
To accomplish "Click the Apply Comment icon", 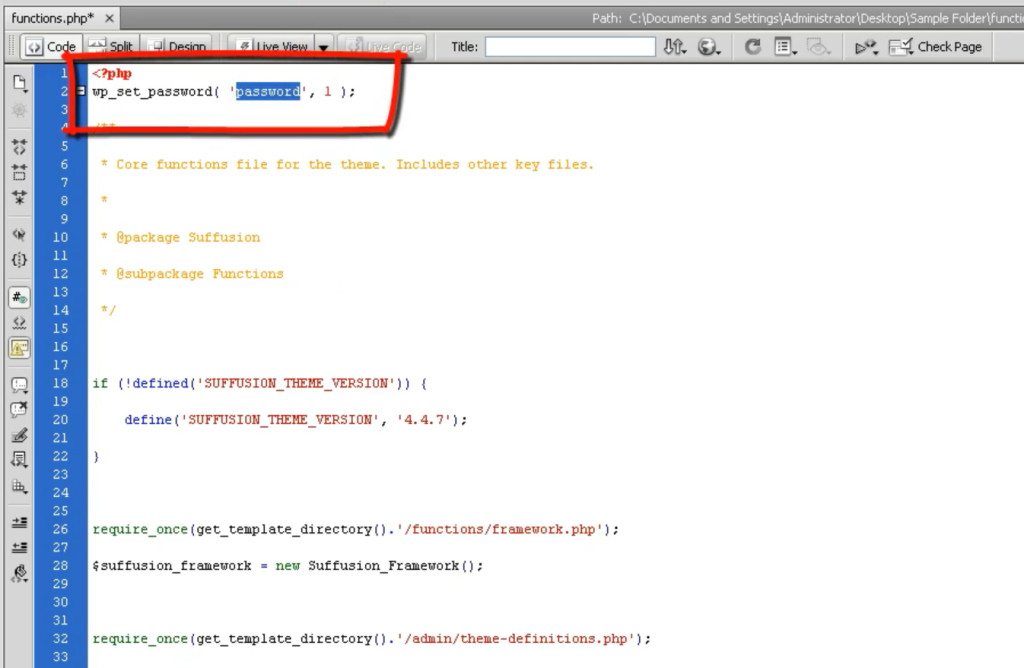I will click(x=18, y=383).
